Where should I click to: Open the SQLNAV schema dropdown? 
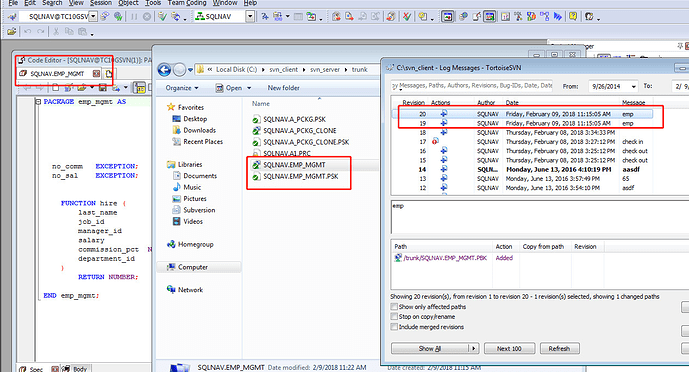point(250,17)
